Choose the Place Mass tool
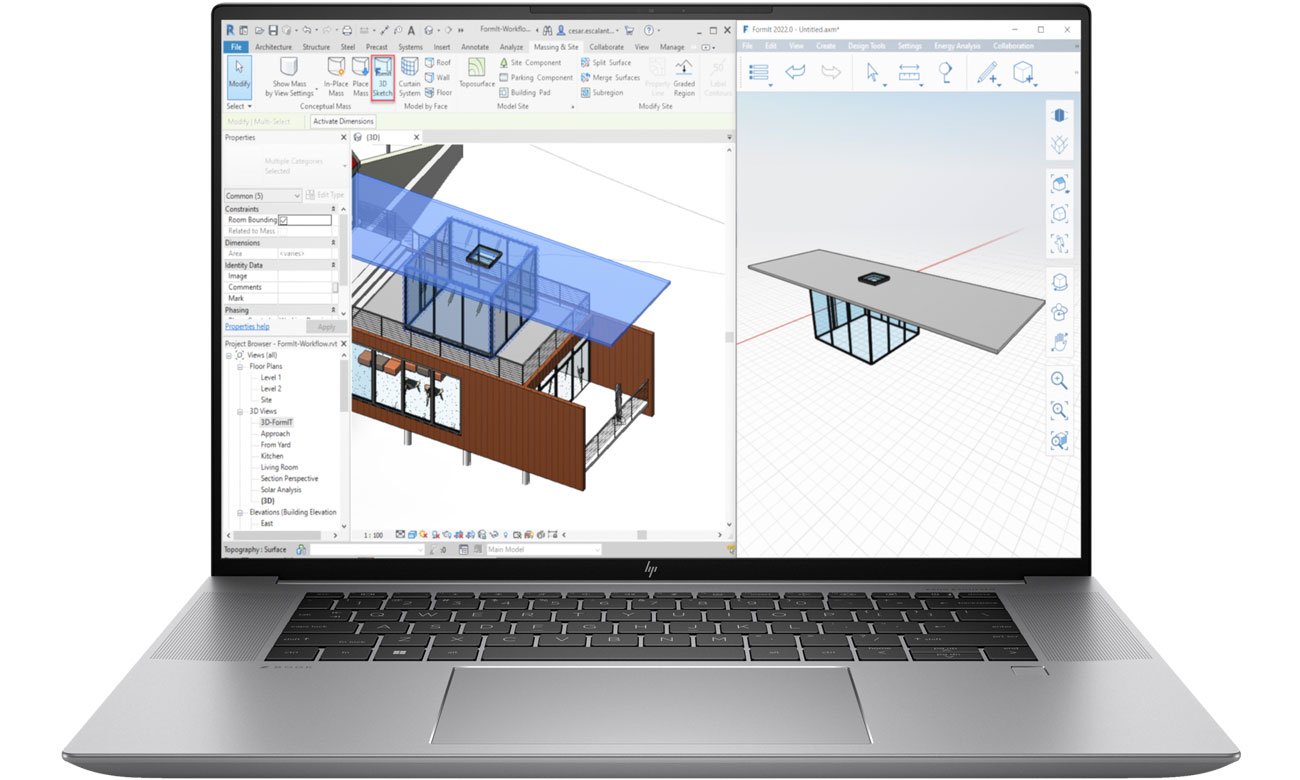 361,76
